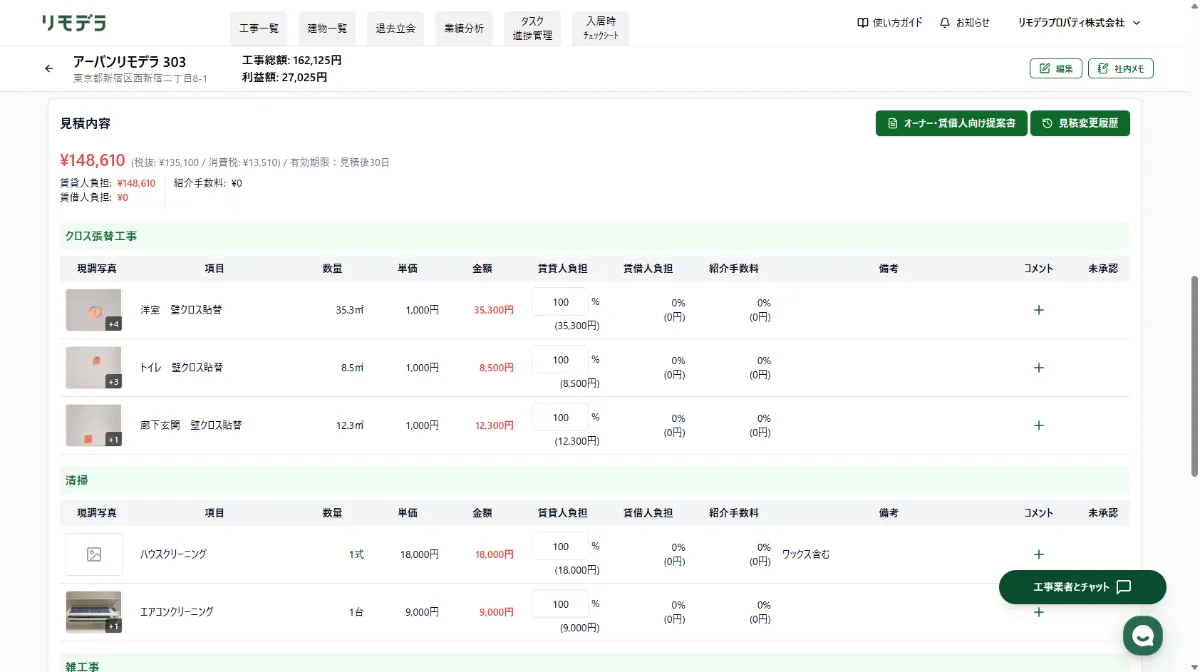Viewport: 1200px width, 672px height.
Task: Switch to the 建物一覧 tab
Action: point(327,29)
